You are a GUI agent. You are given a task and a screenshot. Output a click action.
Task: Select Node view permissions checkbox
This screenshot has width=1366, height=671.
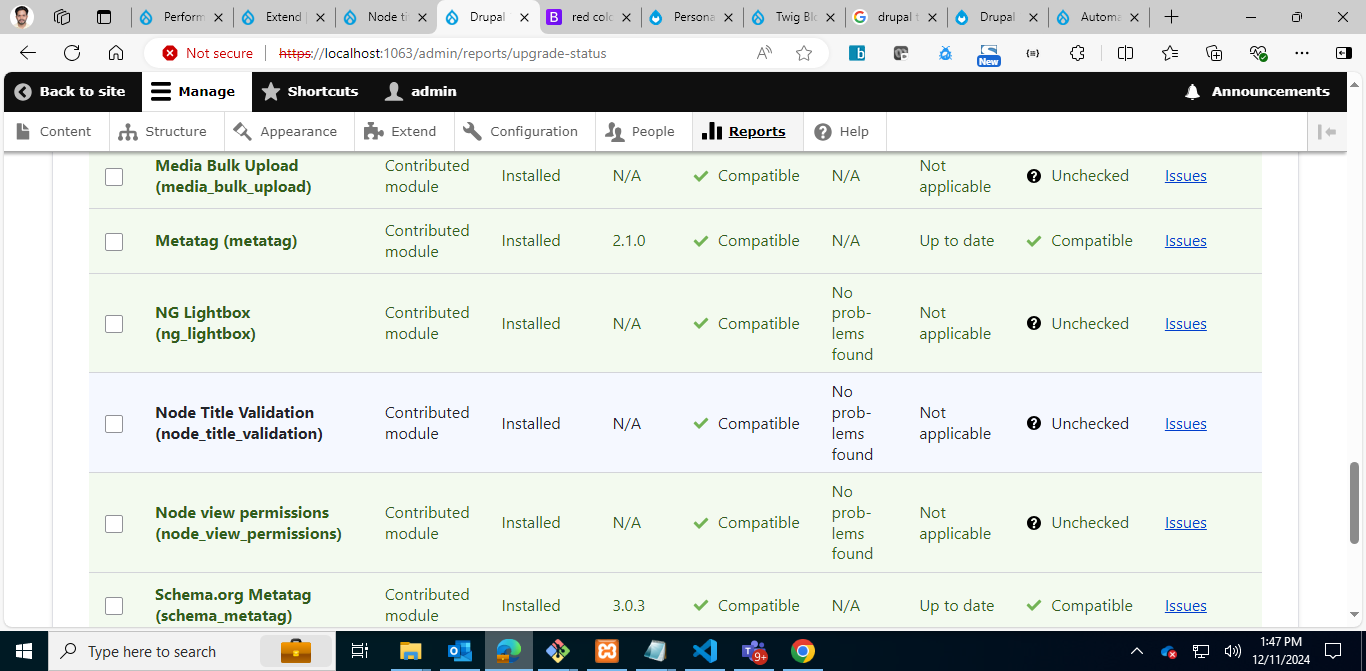pyautogui.click(x=114, y=524)
